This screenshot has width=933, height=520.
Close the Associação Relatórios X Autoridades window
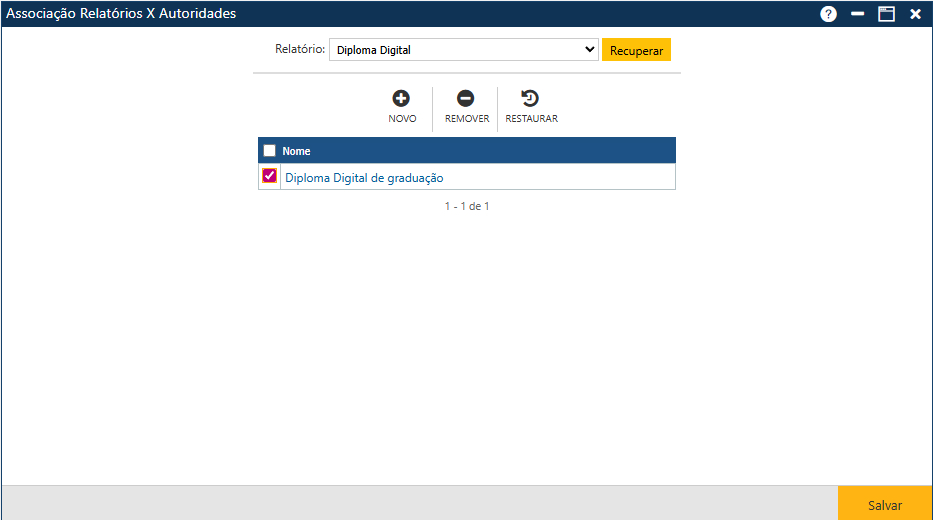coord(915,14)
